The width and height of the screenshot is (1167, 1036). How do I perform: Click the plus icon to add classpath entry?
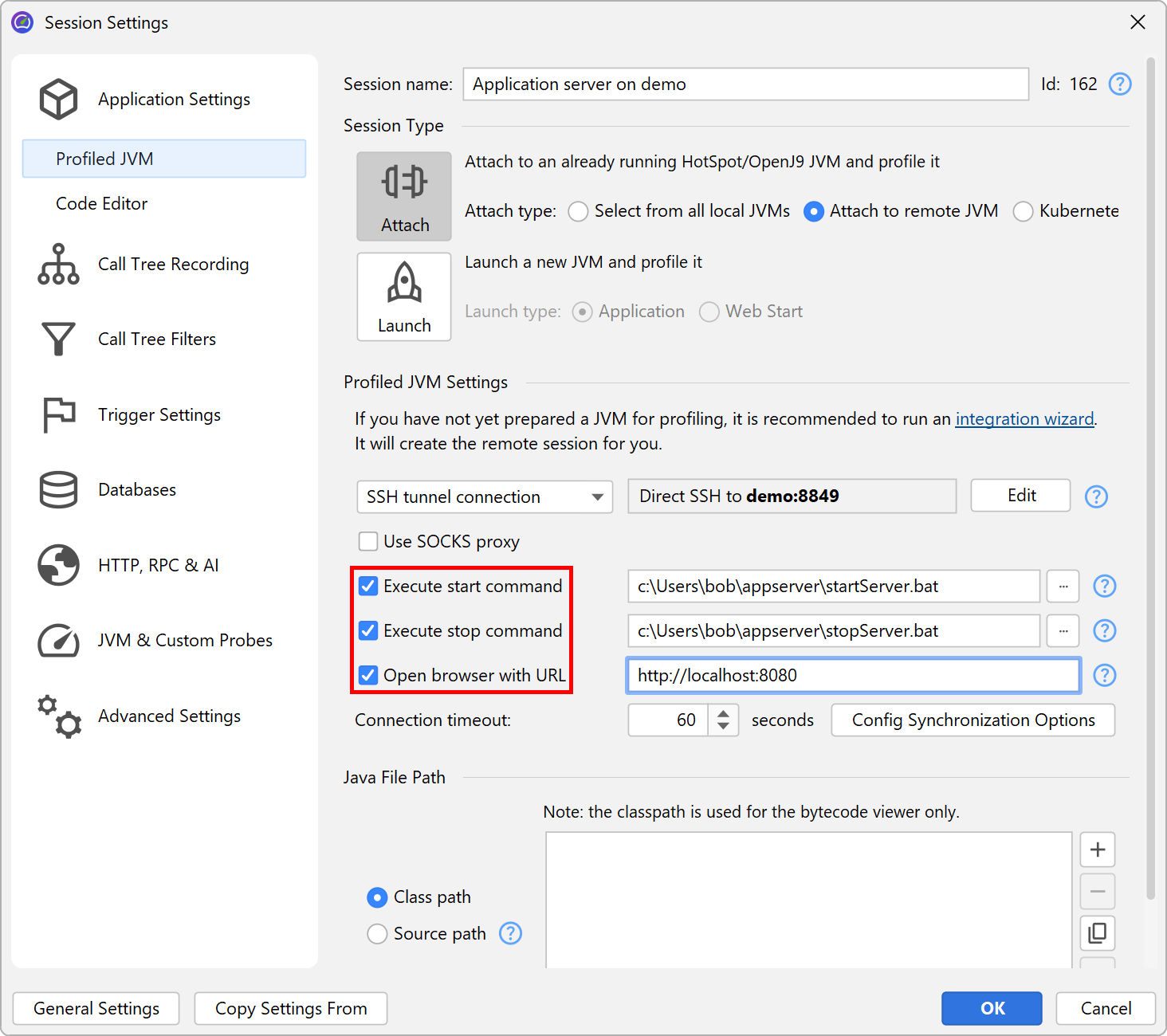[1097, 850]
